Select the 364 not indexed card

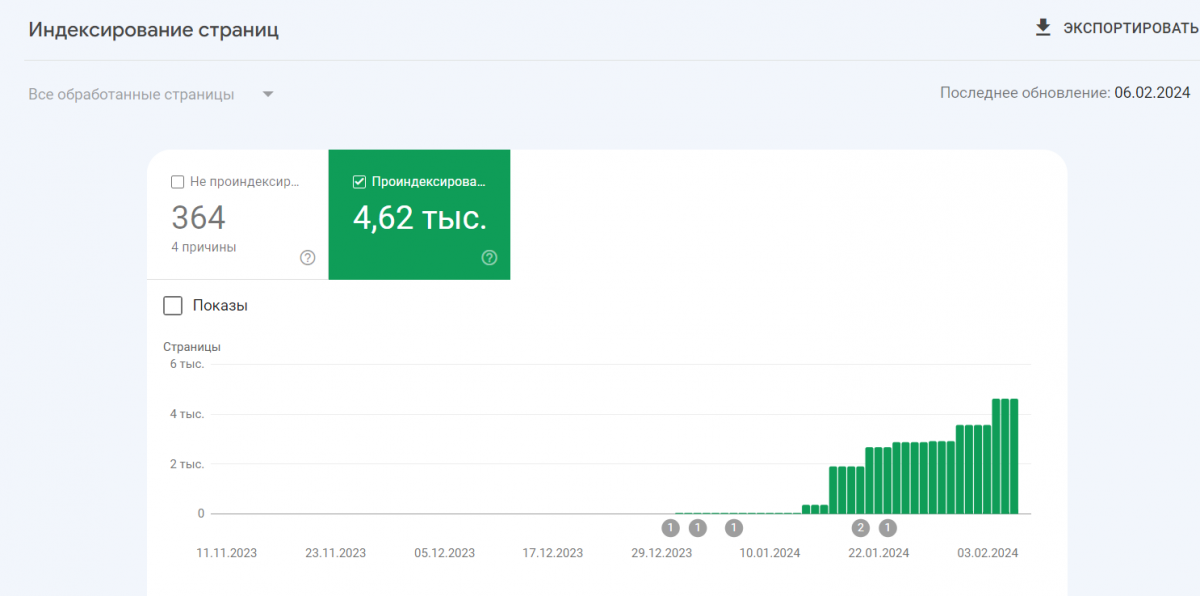237,215
